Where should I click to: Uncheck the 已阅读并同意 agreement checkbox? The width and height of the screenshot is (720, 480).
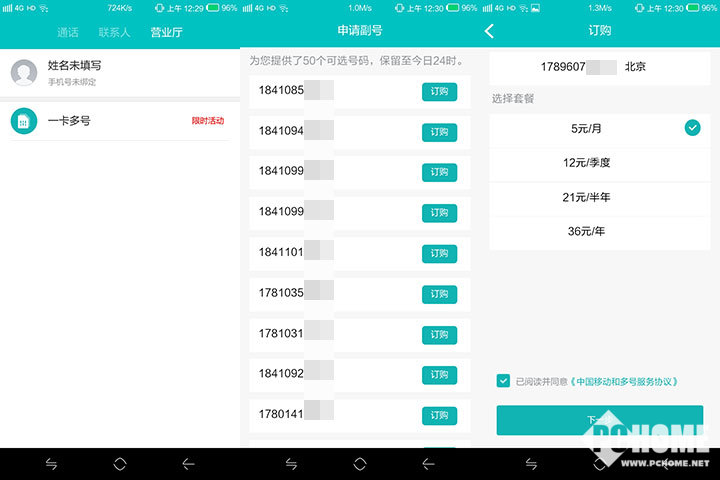coord(503,381)
